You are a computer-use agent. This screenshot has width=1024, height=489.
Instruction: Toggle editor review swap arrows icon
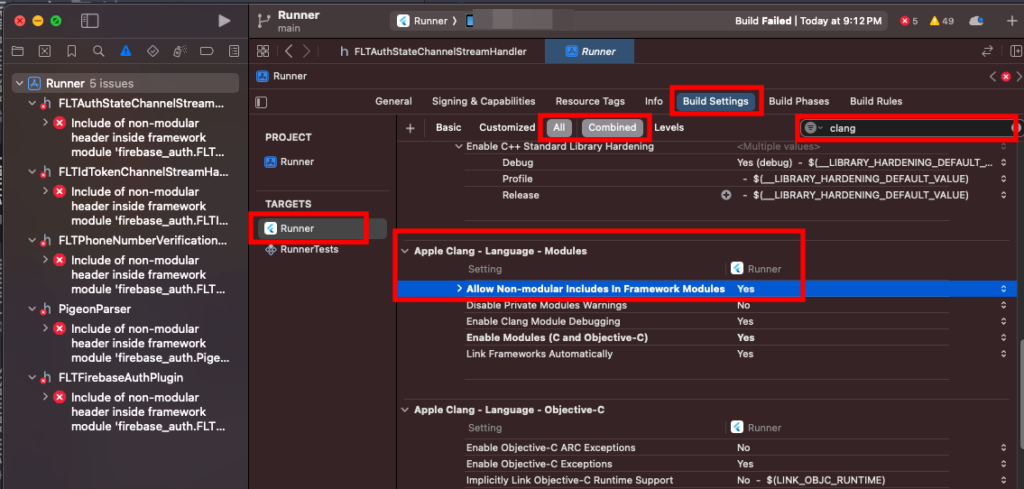(987, 51)
